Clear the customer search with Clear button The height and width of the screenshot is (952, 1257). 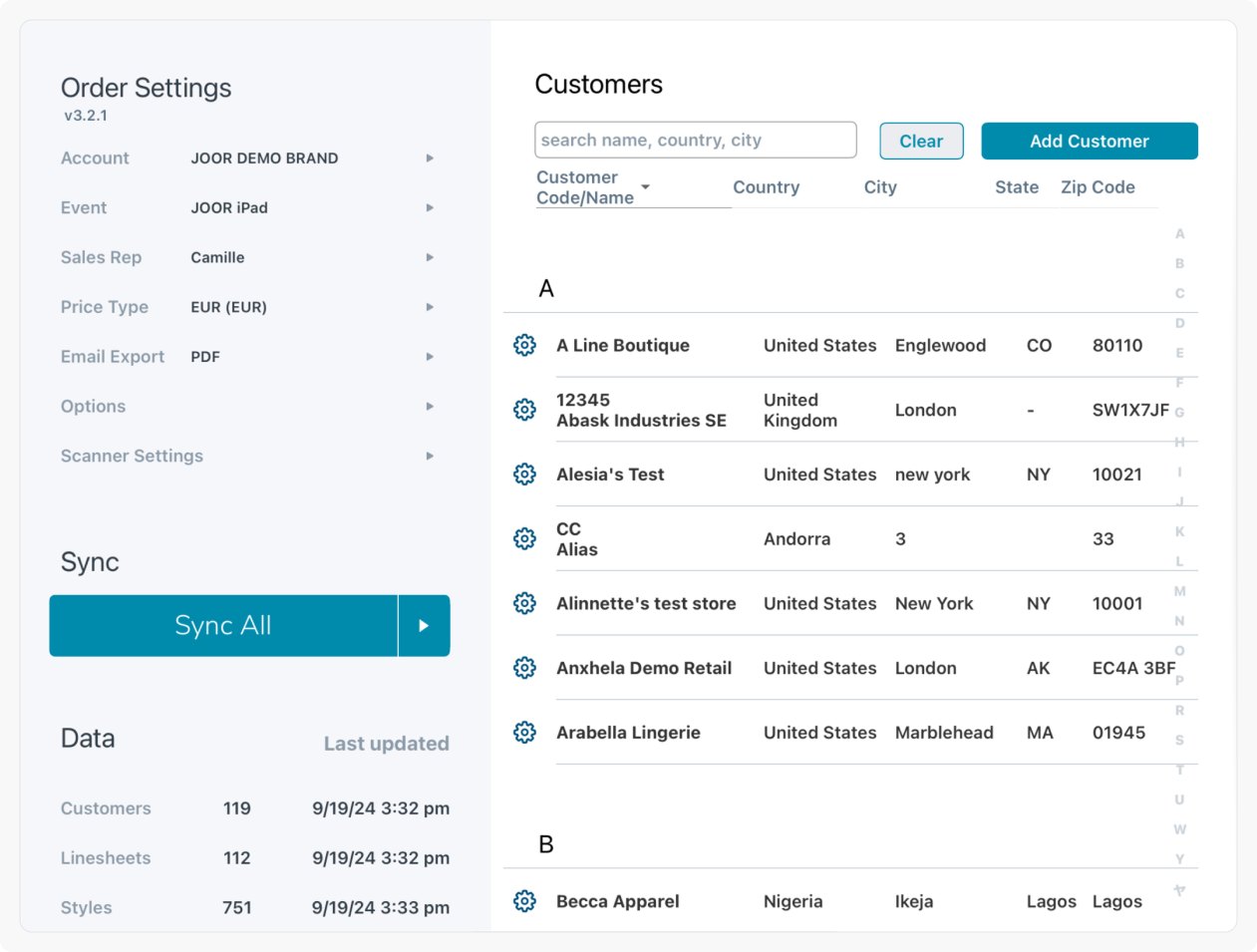pyautogui.click(x=921, y=142)
